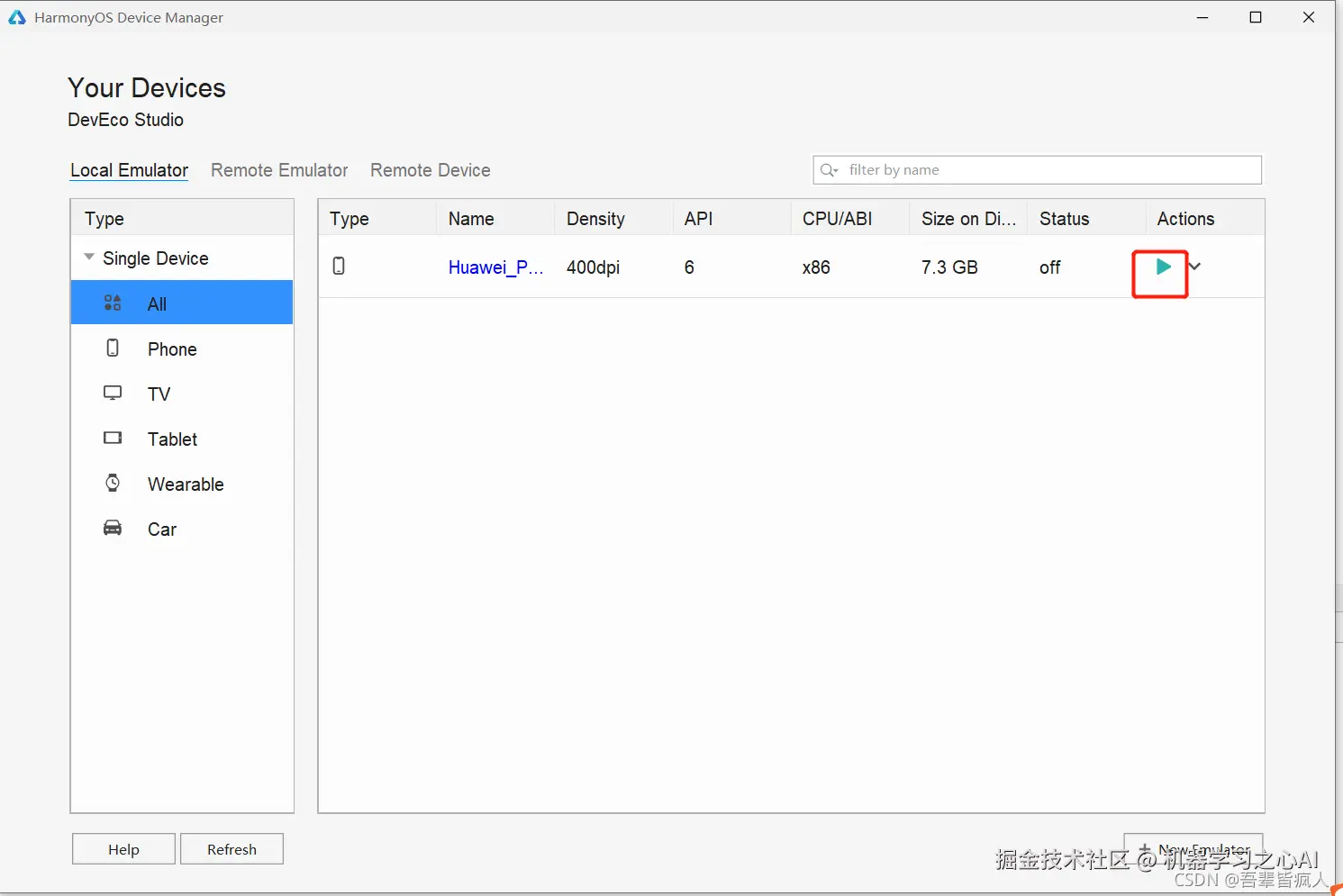Image resolution: width=1343 pixels, height=896 pixels.
Task: Click the 7.3 GB size cell
Action: [x=949, y=267]
